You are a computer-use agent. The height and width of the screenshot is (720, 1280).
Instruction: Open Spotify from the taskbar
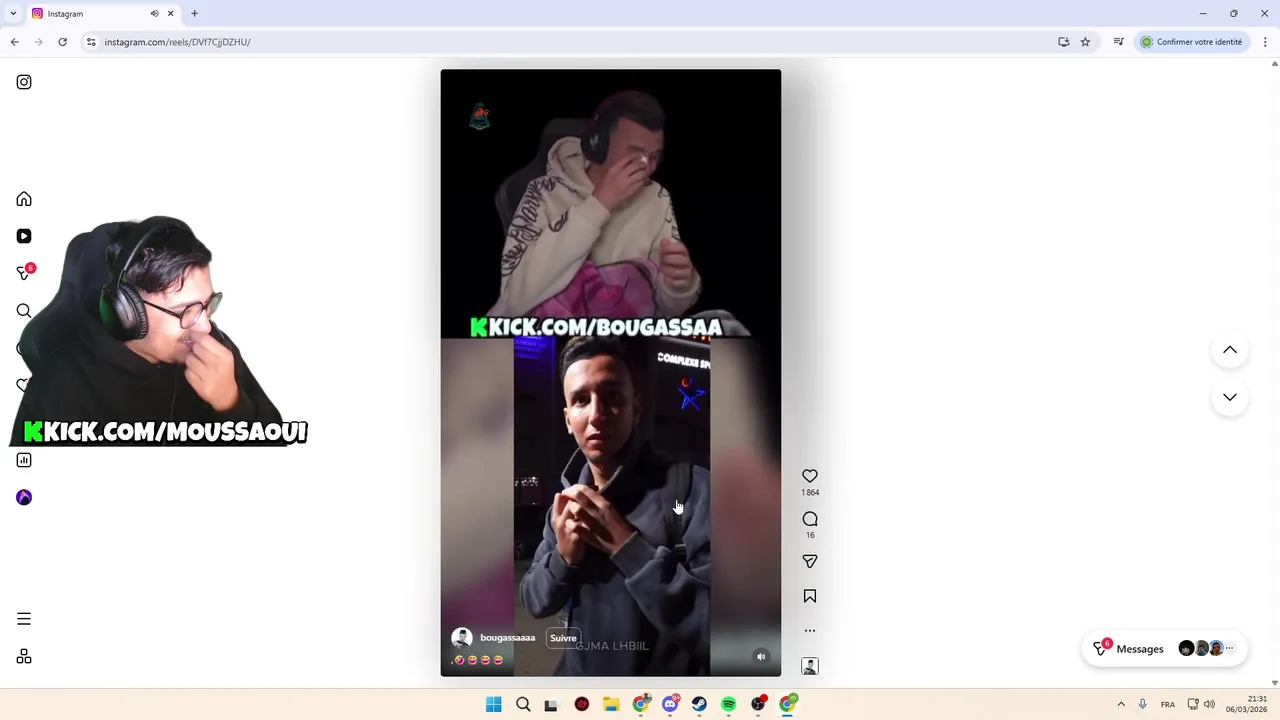[729, 704]
